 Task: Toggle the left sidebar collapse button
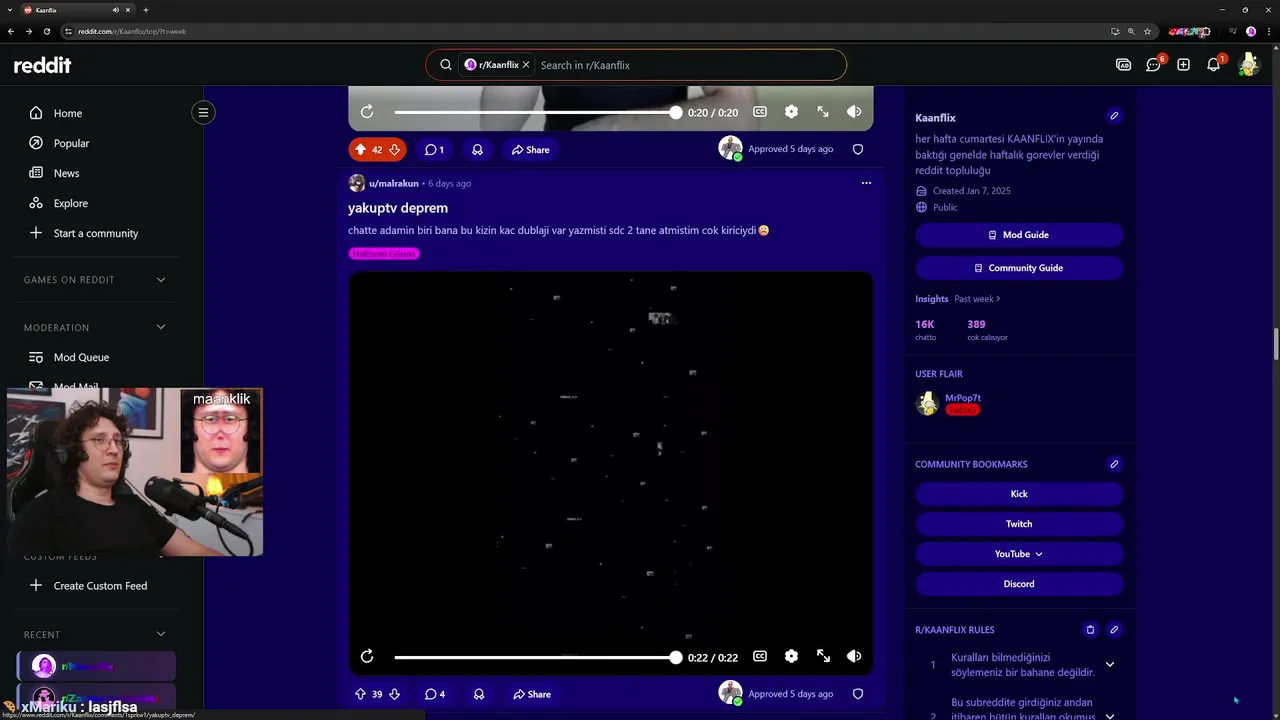[x=203, y=112]
